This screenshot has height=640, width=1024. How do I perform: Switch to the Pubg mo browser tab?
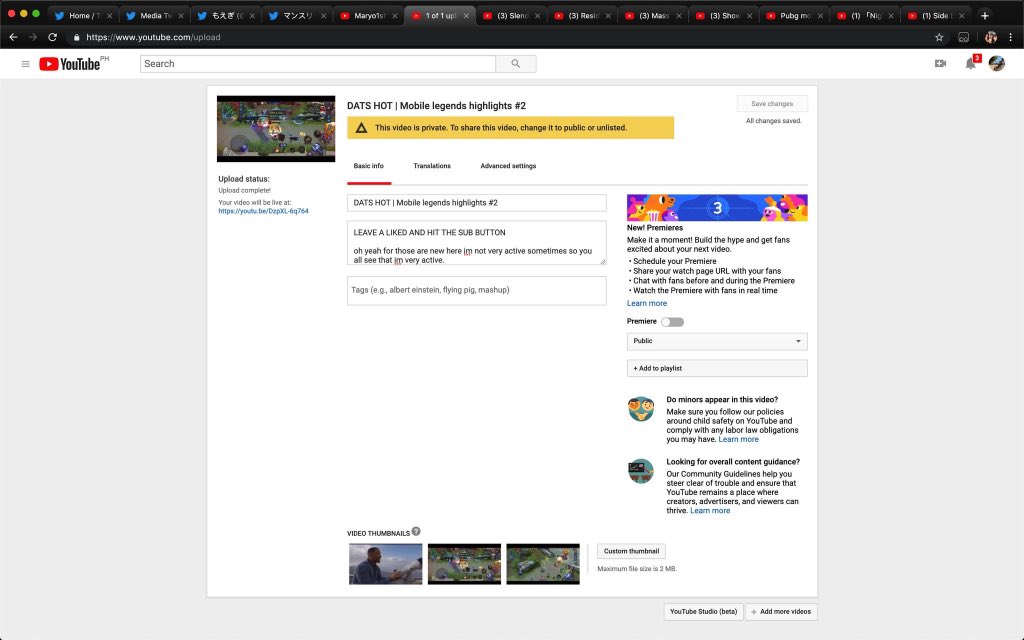[x=795, y=16]
